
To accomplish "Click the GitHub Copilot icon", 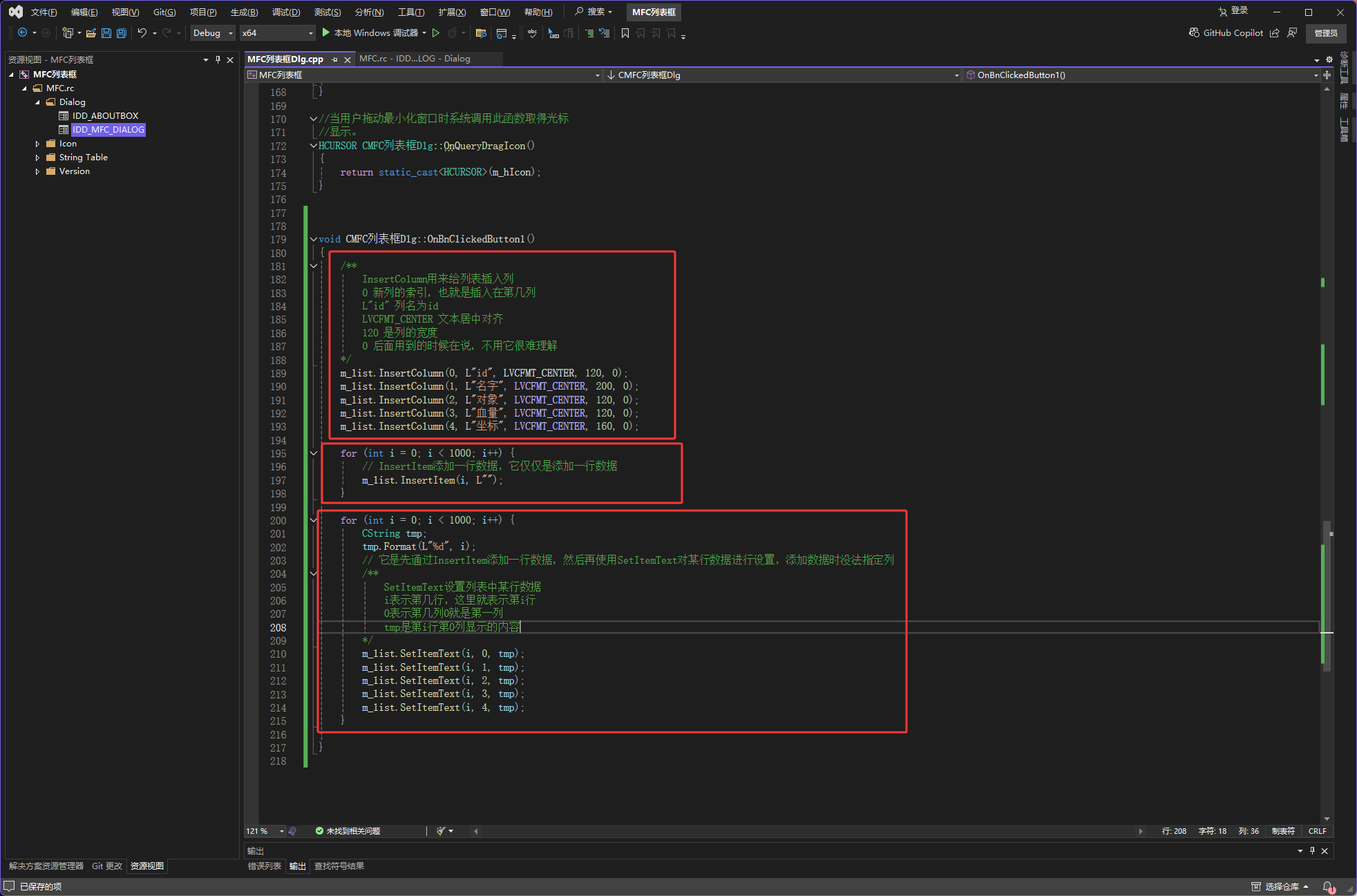I will pyautogui.click(x=1194, y=33).
